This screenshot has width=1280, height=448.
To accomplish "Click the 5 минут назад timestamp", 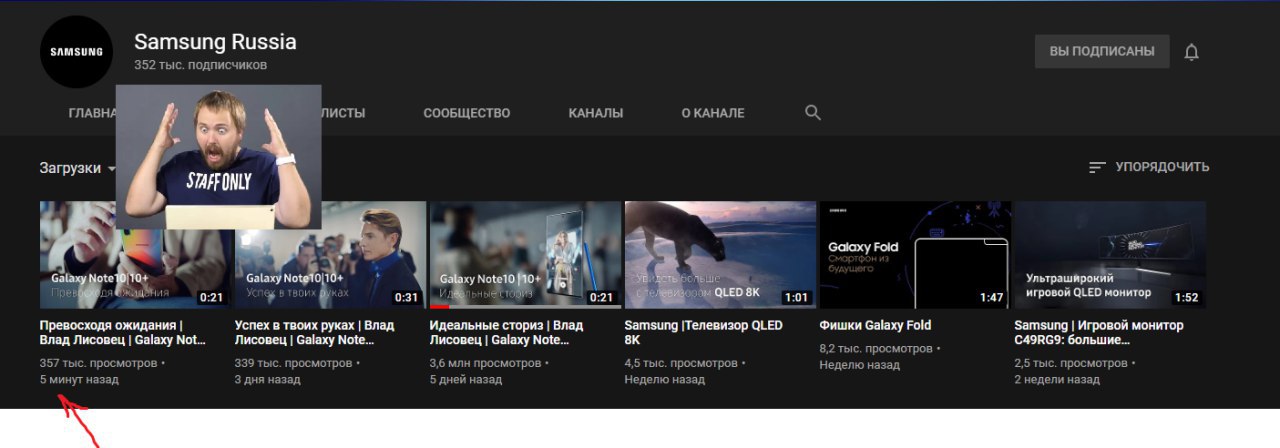I will [x=79, y=380].
